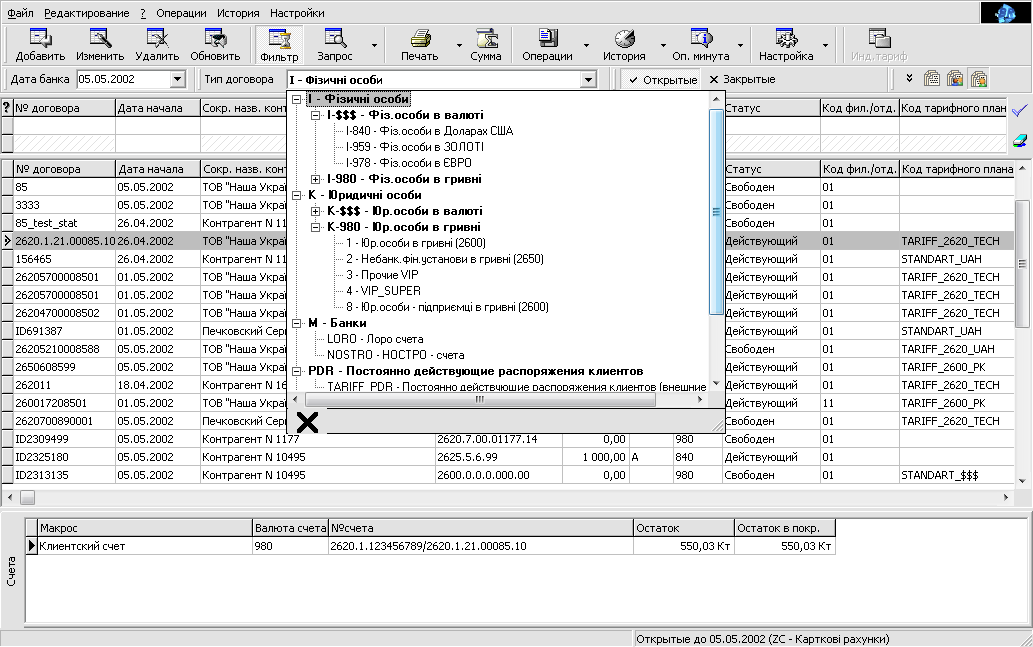Click the contracts grid vertical scrollbar thumb
1033x647 pixels.
[x=1022, y=264]
